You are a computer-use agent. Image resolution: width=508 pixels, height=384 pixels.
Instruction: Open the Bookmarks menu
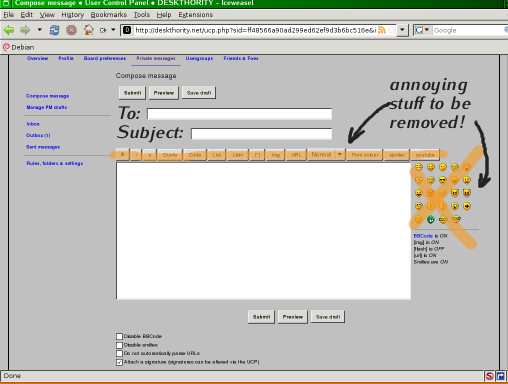pos(109,15)
